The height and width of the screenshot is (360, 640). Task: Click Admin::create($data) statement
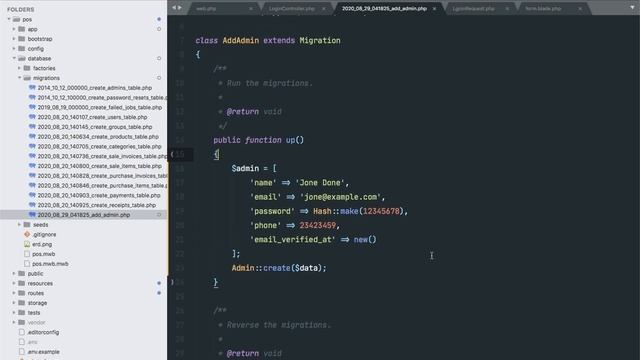pyautogui.click(x=279, y=268)
